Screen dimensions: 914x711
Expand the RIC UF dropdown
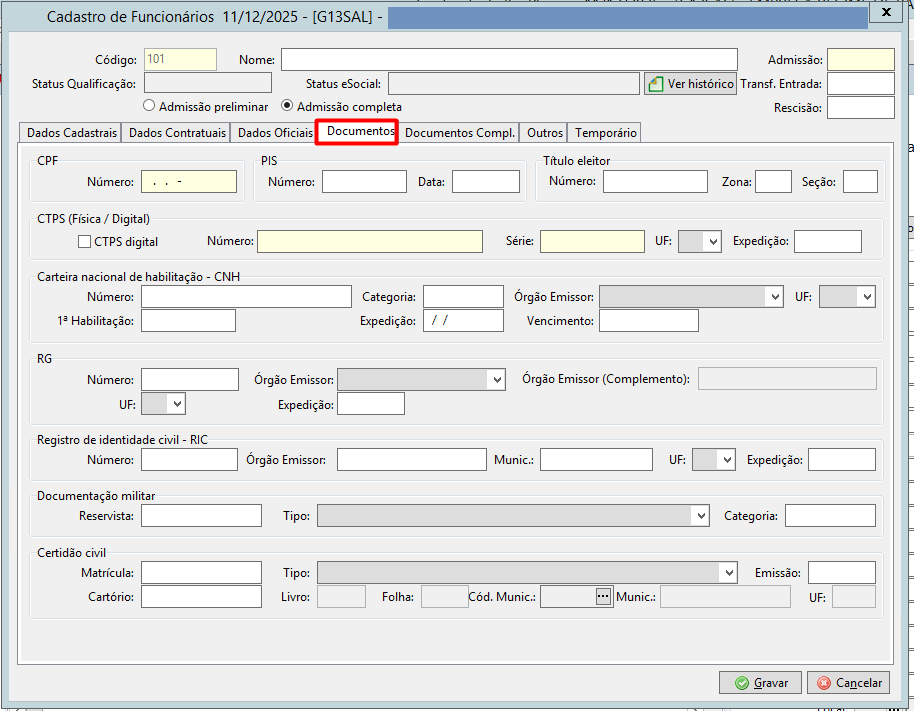(x=727, y=459)
